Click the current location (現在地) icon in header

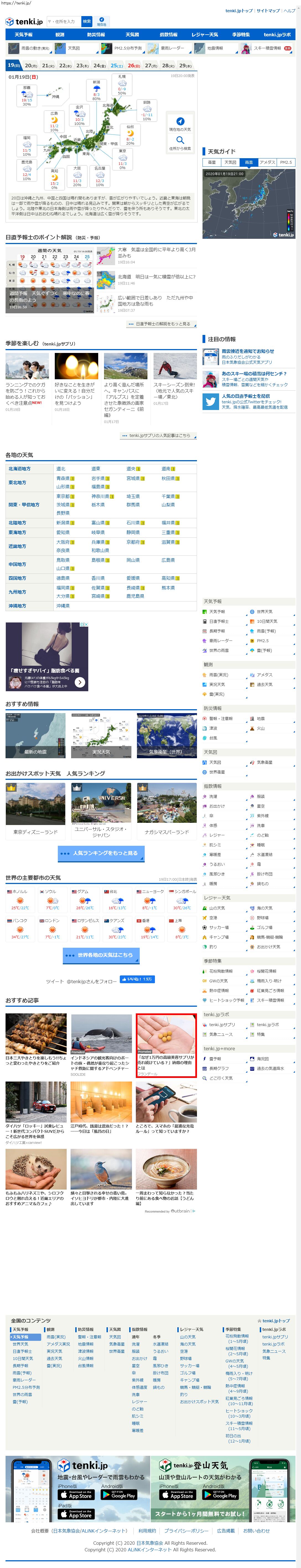pos(102,21)
